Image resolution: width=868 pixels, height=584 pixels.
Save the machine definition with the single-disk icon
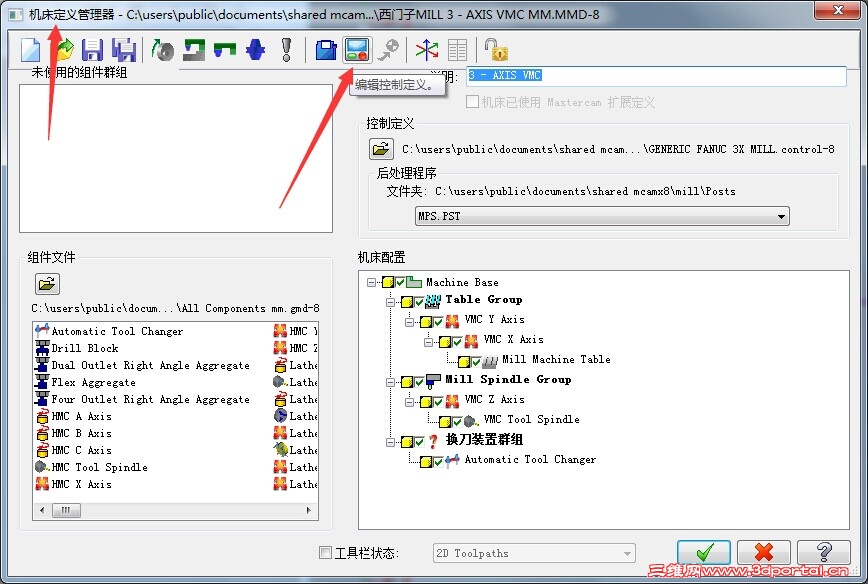(x=92, y=50)
